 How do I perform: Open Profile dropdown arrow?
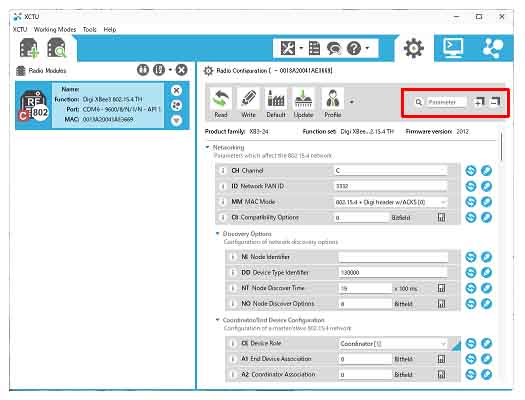[352, 102]
